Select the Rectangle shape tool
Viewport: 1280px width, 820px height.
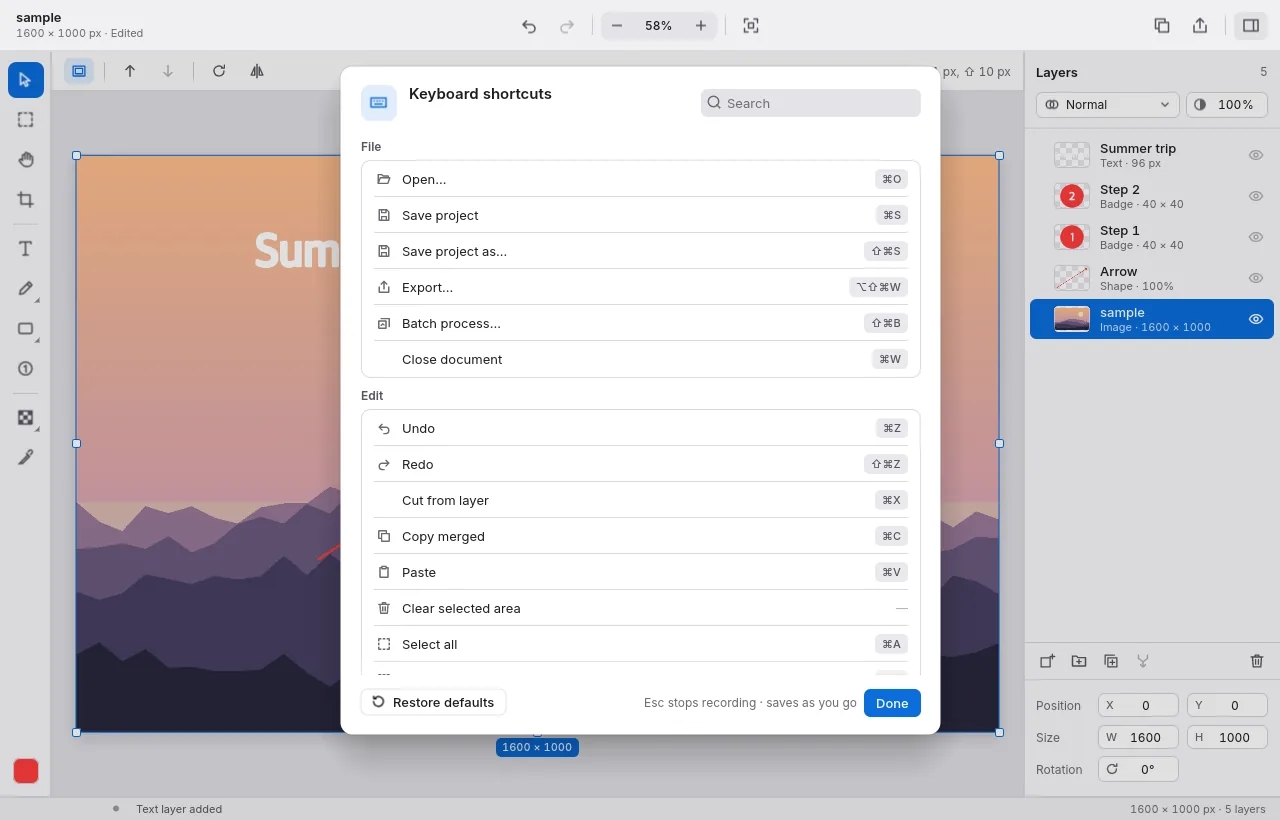26,328
